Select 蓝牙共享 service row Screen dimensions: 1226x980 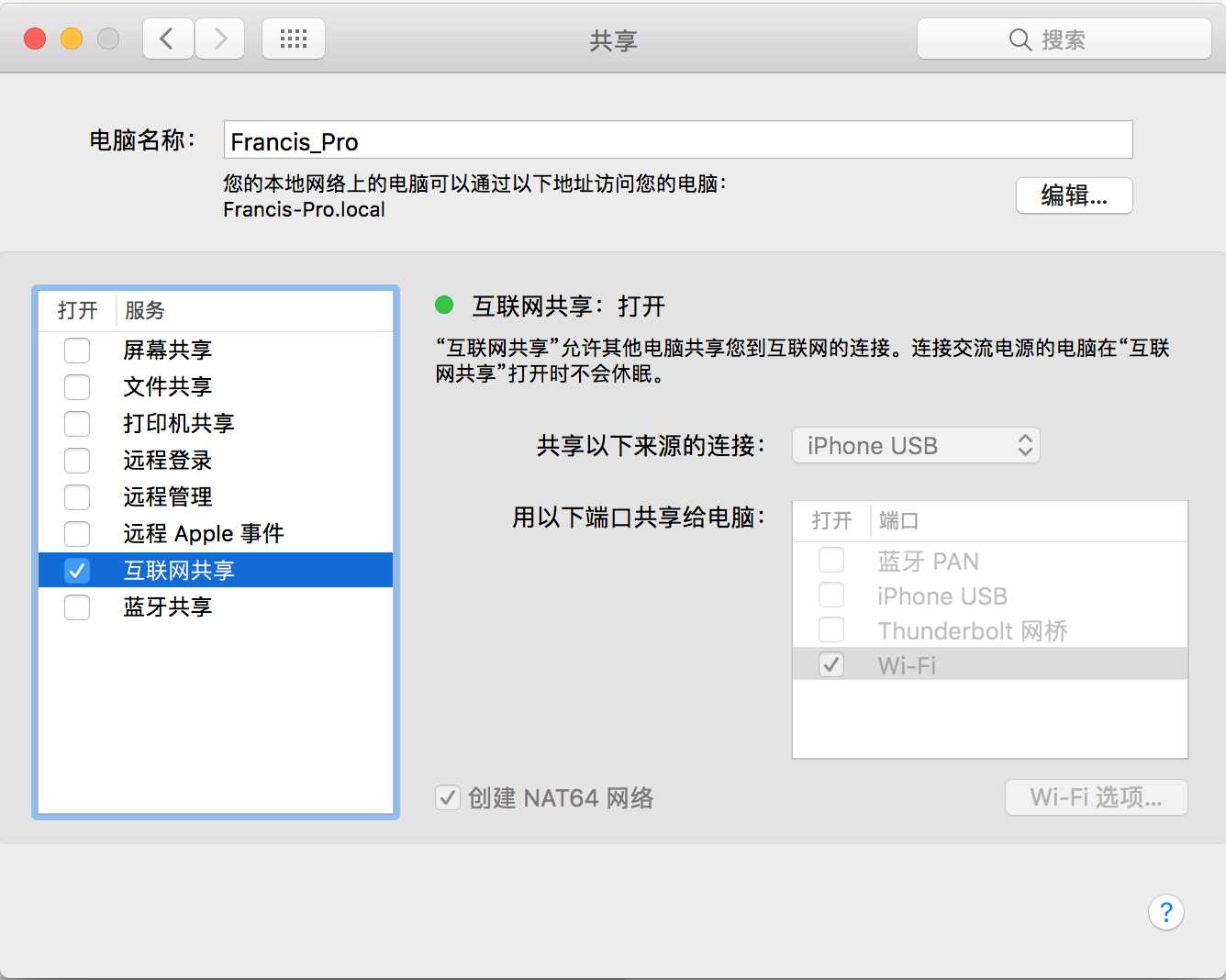coord(216,607)
